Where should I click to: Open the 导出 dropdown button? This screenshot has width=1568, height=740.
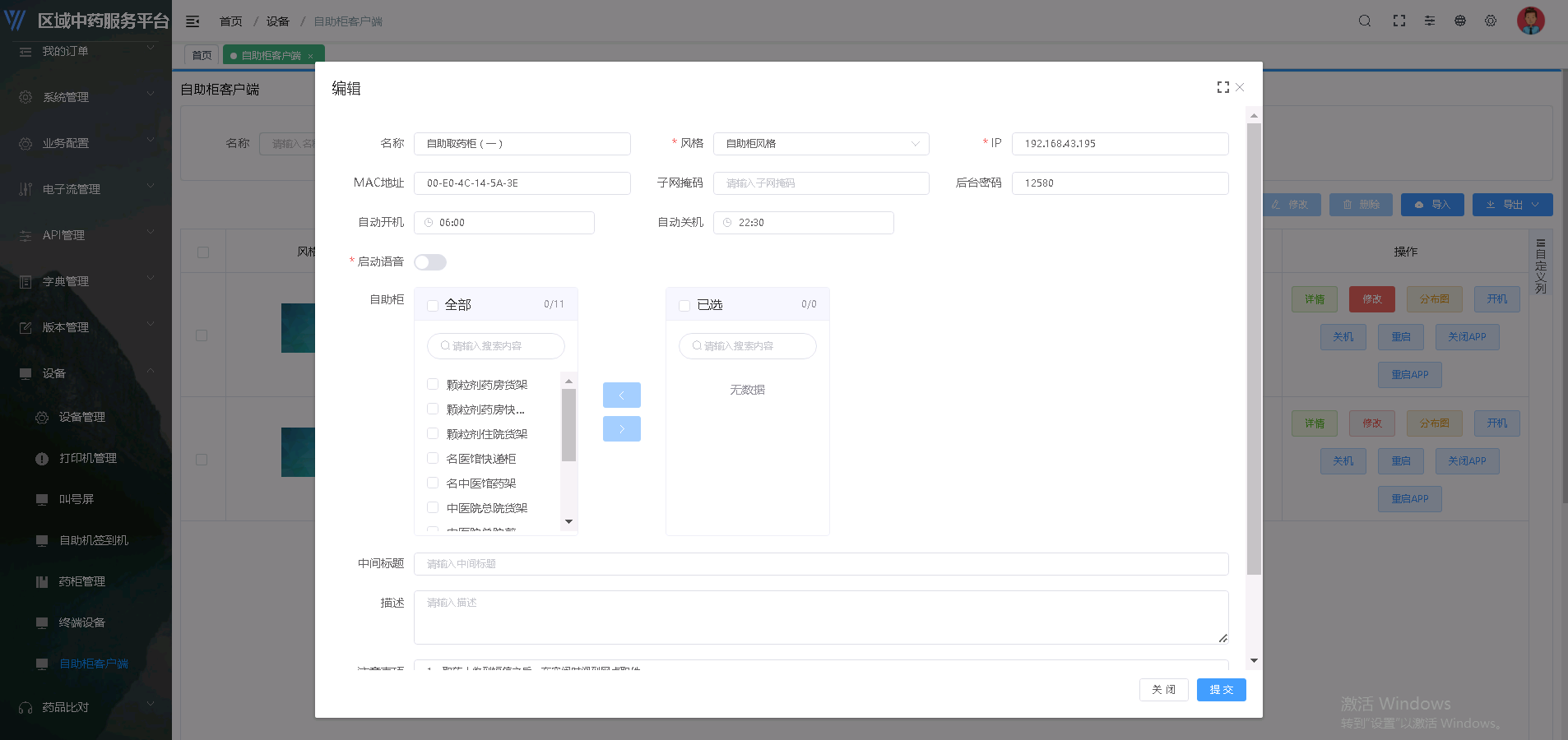[x=1513, y=205]
